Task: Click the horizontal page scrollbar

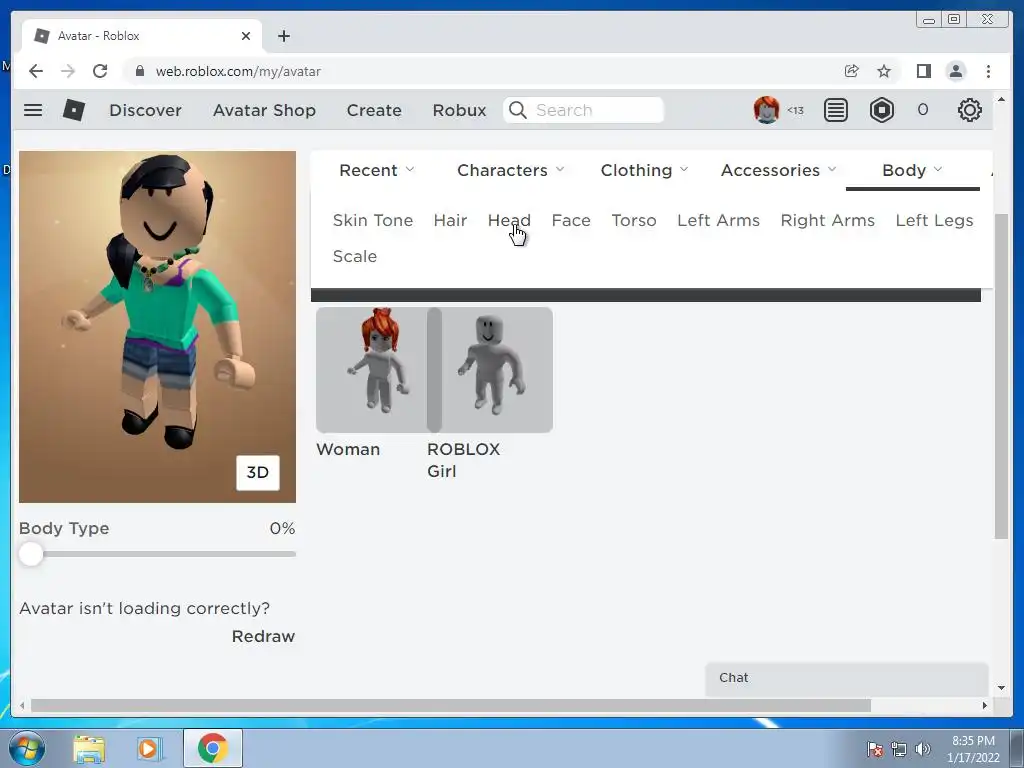Action: tap(451, 705)
